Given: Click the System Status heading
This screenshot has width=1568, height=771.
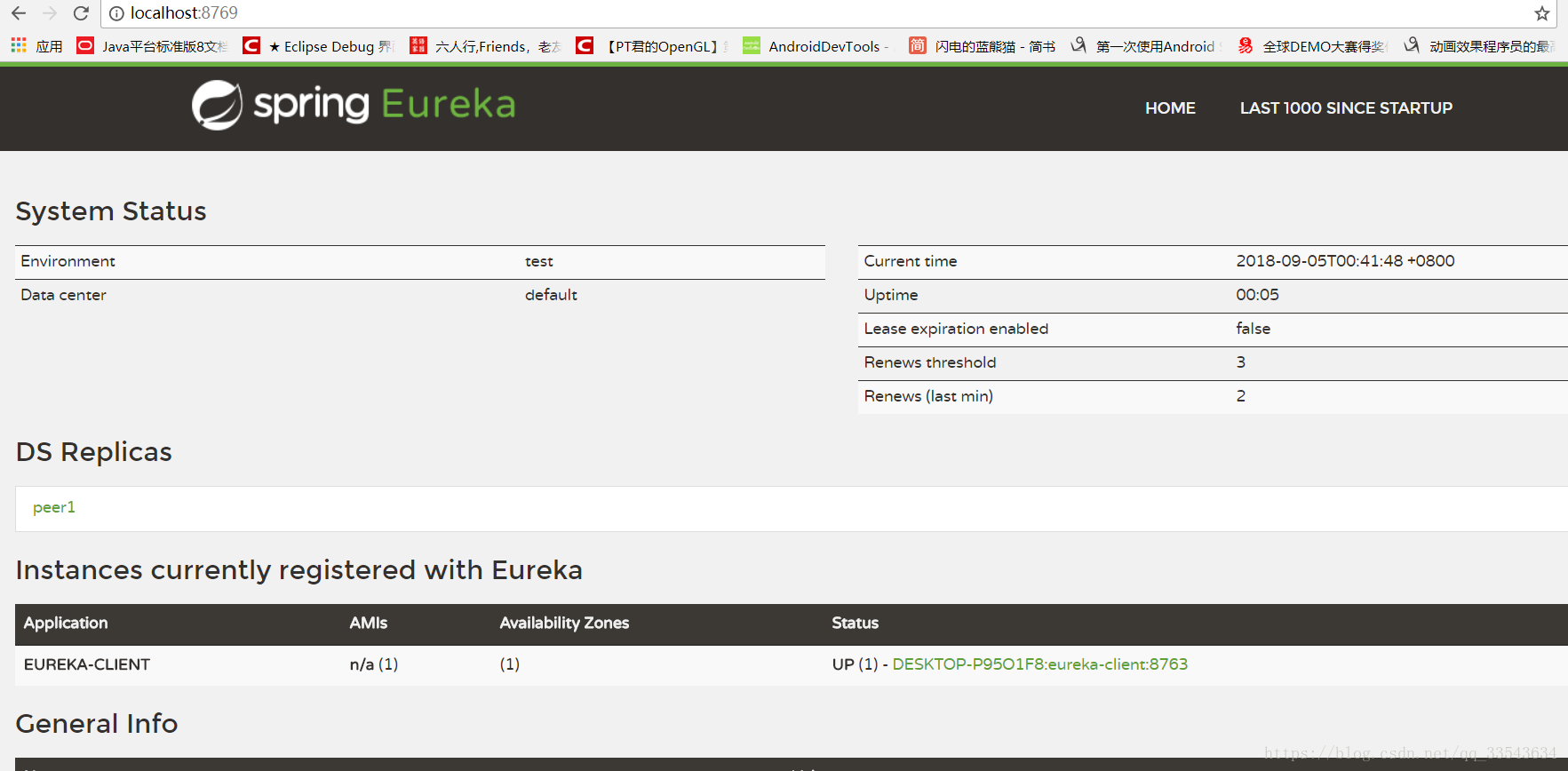Looking at the screenshot, I should point(111,211).
